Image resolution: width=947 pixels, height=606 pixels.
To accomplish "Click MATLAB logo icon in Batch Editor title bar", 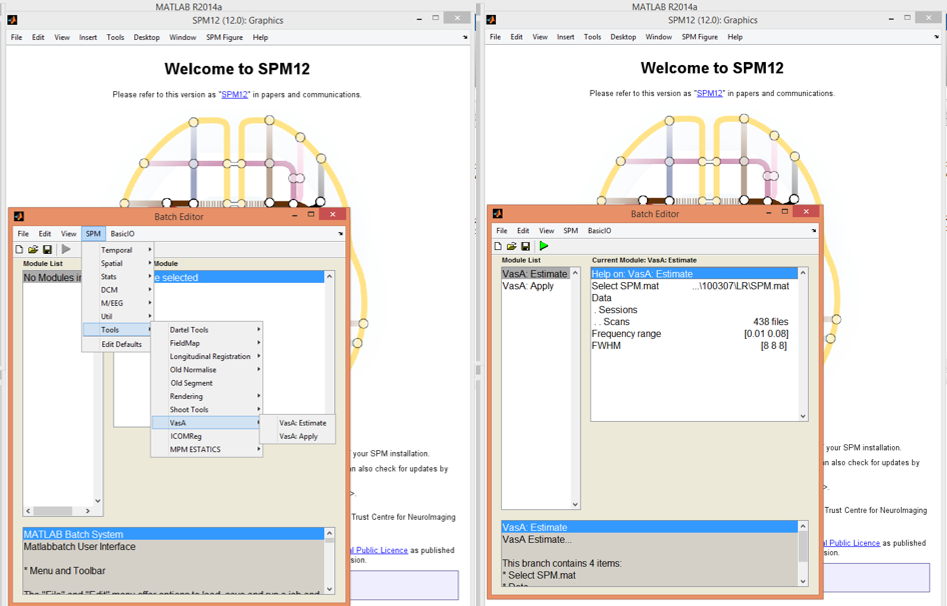I will click(x=18, y=215).
